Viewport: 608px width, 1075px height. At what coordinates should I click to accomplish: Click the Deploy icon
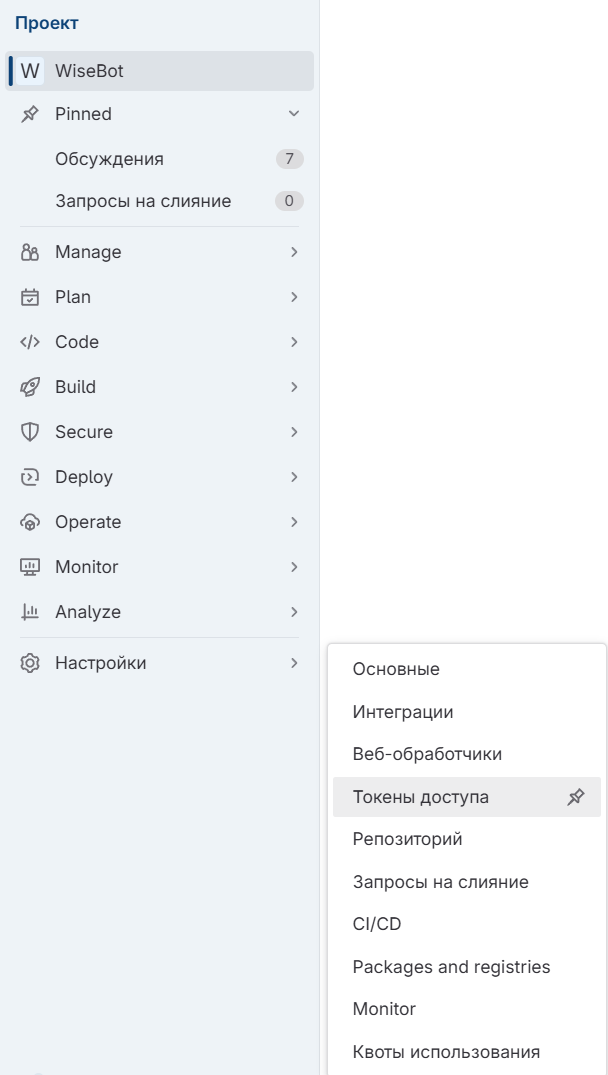coord(29,477)
